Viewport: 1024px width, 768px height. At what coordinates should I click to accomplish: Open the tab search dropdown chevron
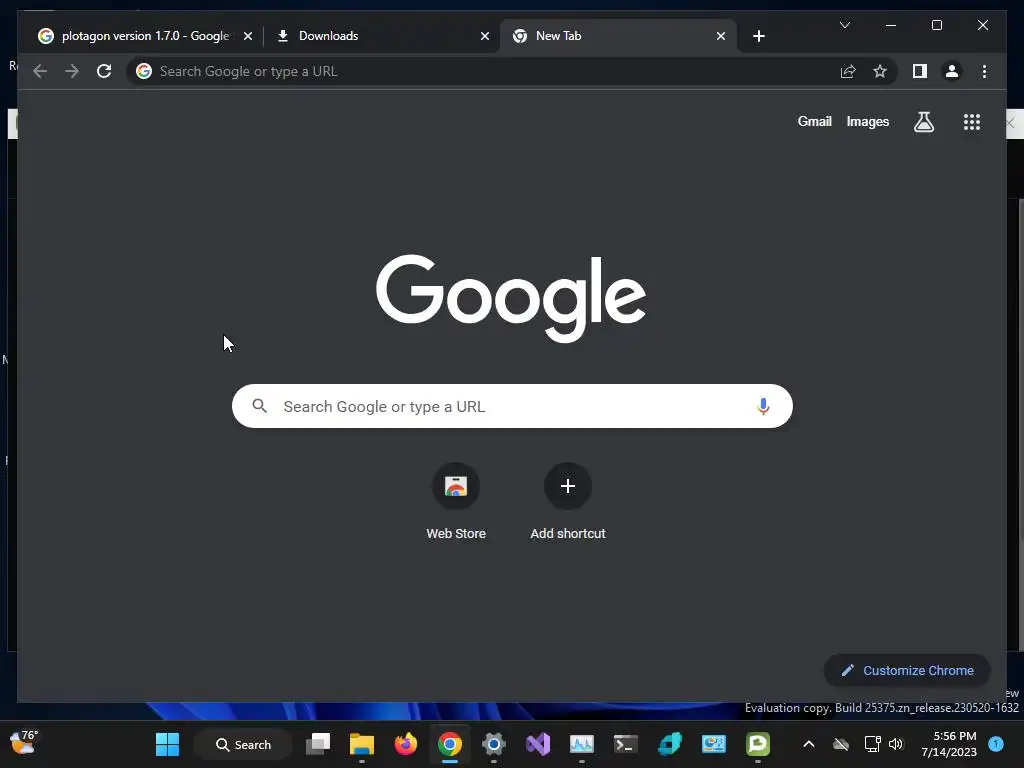click(x=844, y=25)
